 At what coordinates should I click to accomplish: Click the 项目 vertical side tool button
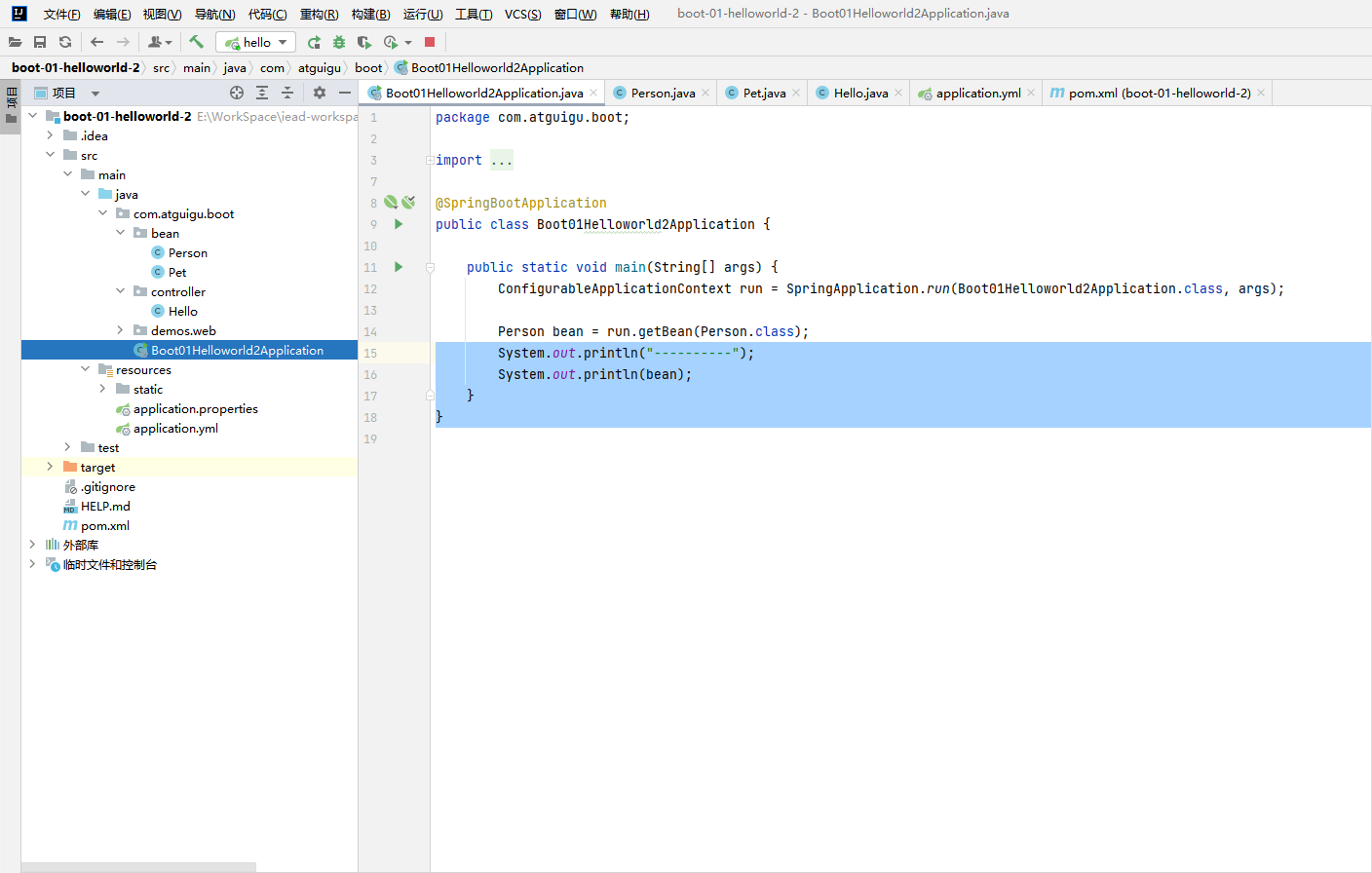pos(11,105)
